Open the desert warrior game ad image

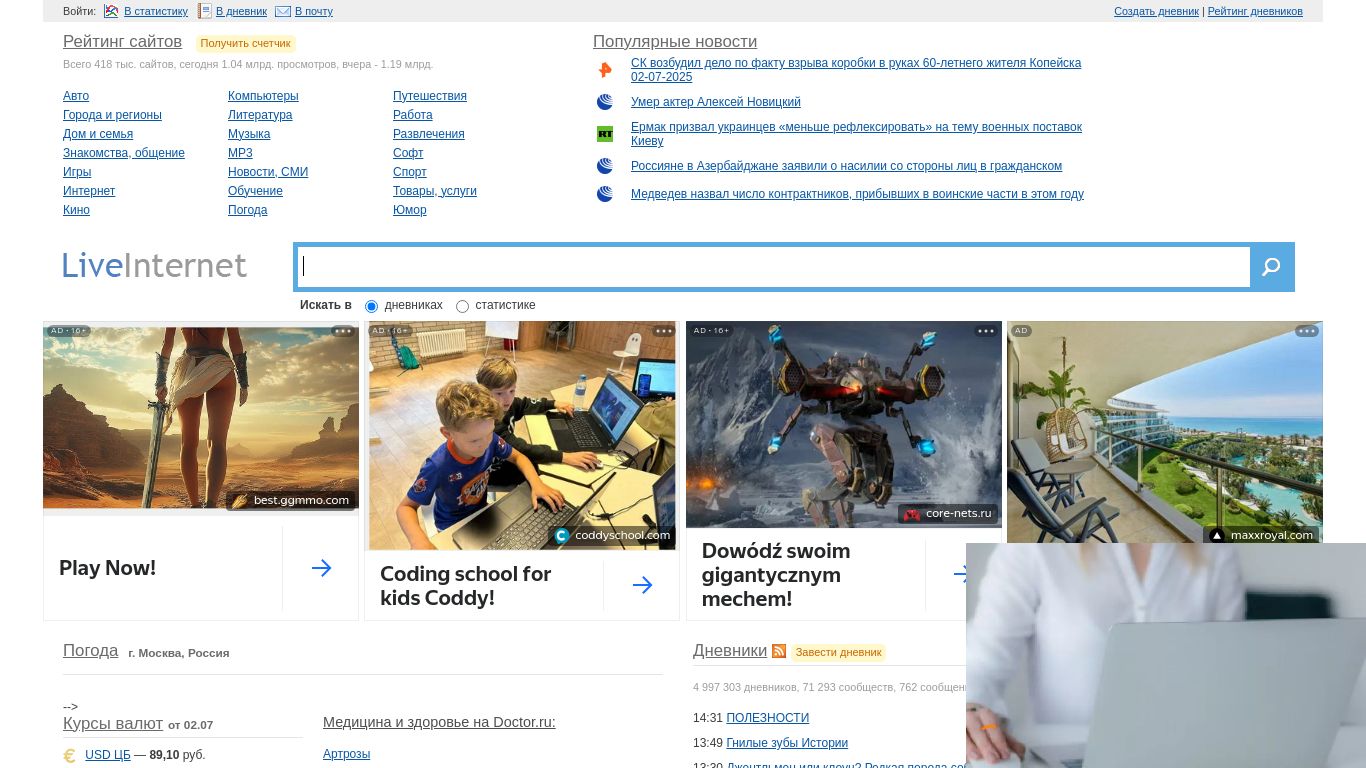tap(201, 418)
